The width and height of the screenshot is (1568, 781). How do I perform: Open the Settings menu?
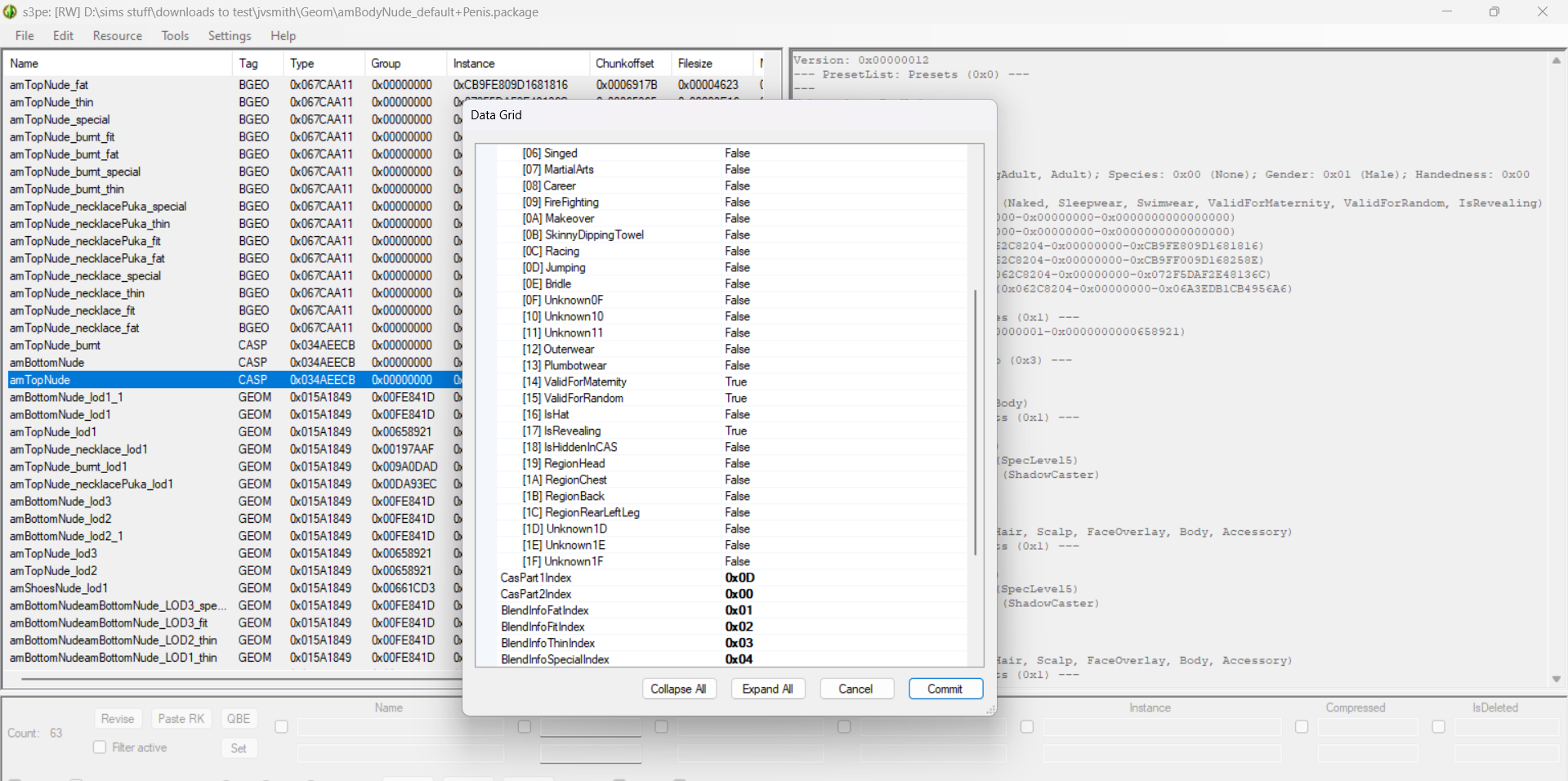click(230, 36)
